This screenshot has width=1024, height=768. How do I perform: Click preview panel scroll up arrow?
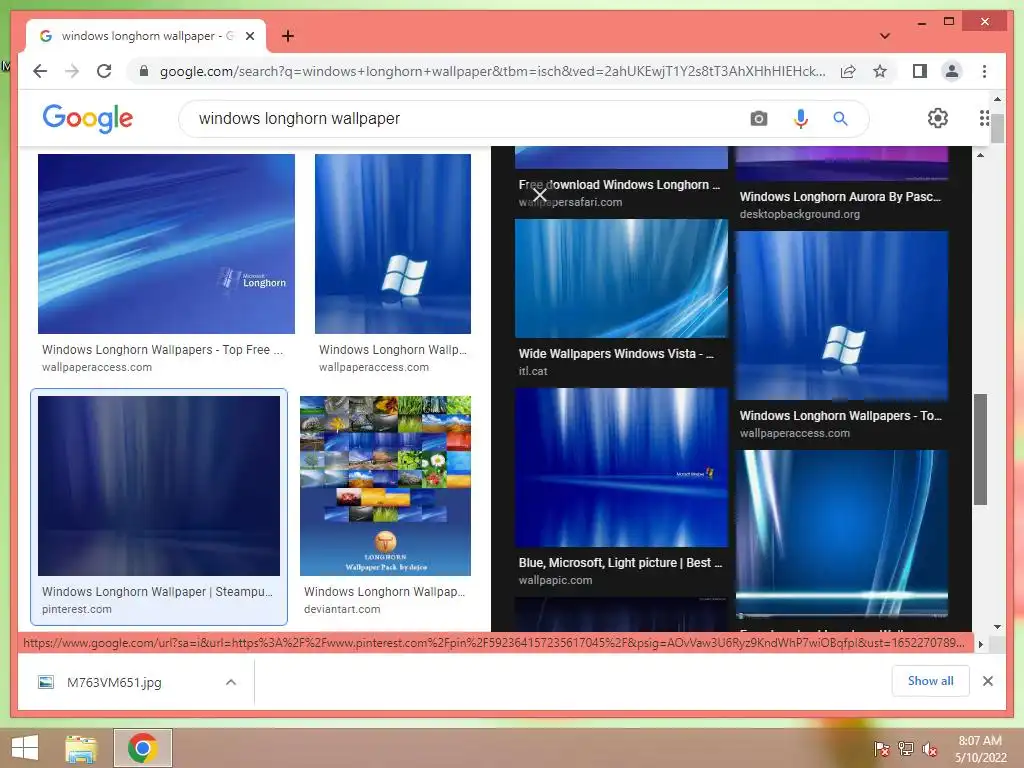click(x=980, y=154)
